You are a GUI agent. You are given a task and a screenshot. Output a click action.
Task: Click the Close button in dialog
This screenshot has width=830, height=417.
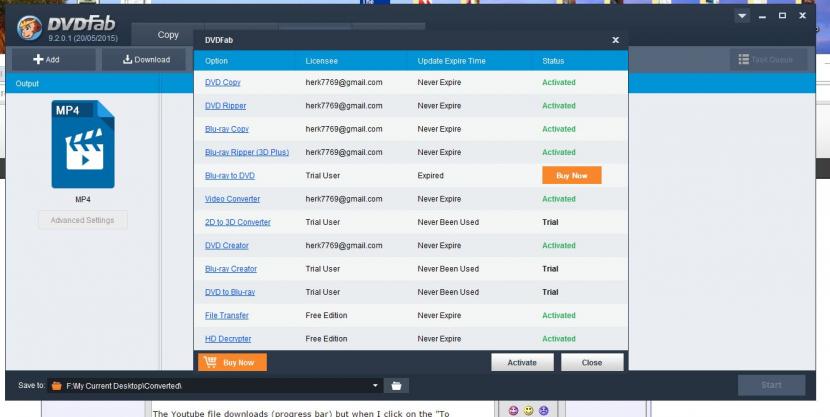pos(592,362)
